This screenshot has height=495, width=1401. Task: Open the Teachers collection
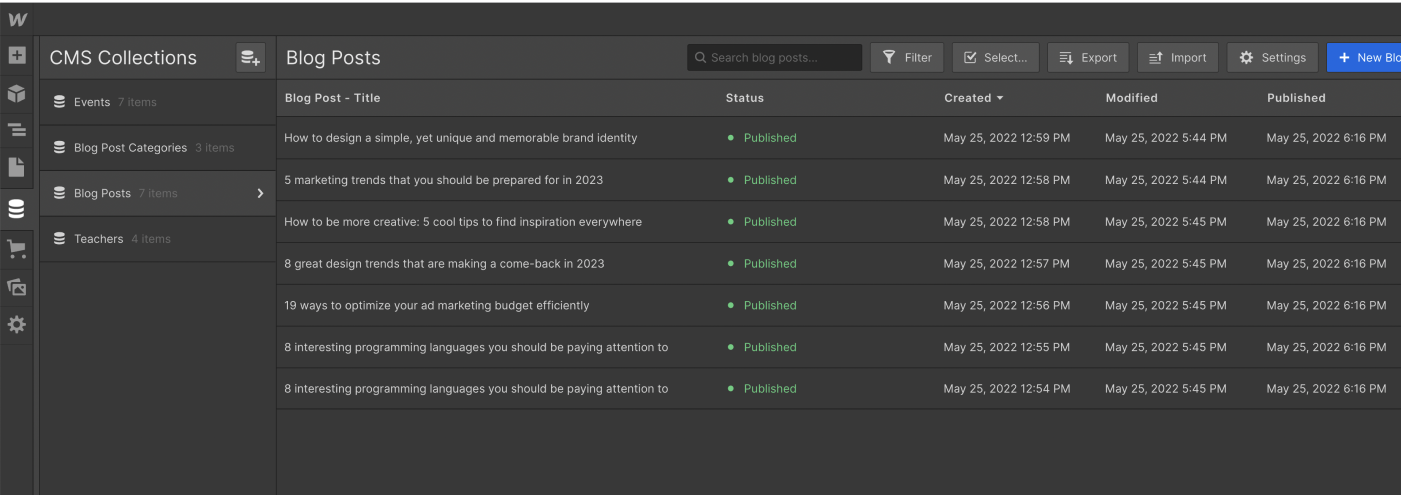coord(98,239)
